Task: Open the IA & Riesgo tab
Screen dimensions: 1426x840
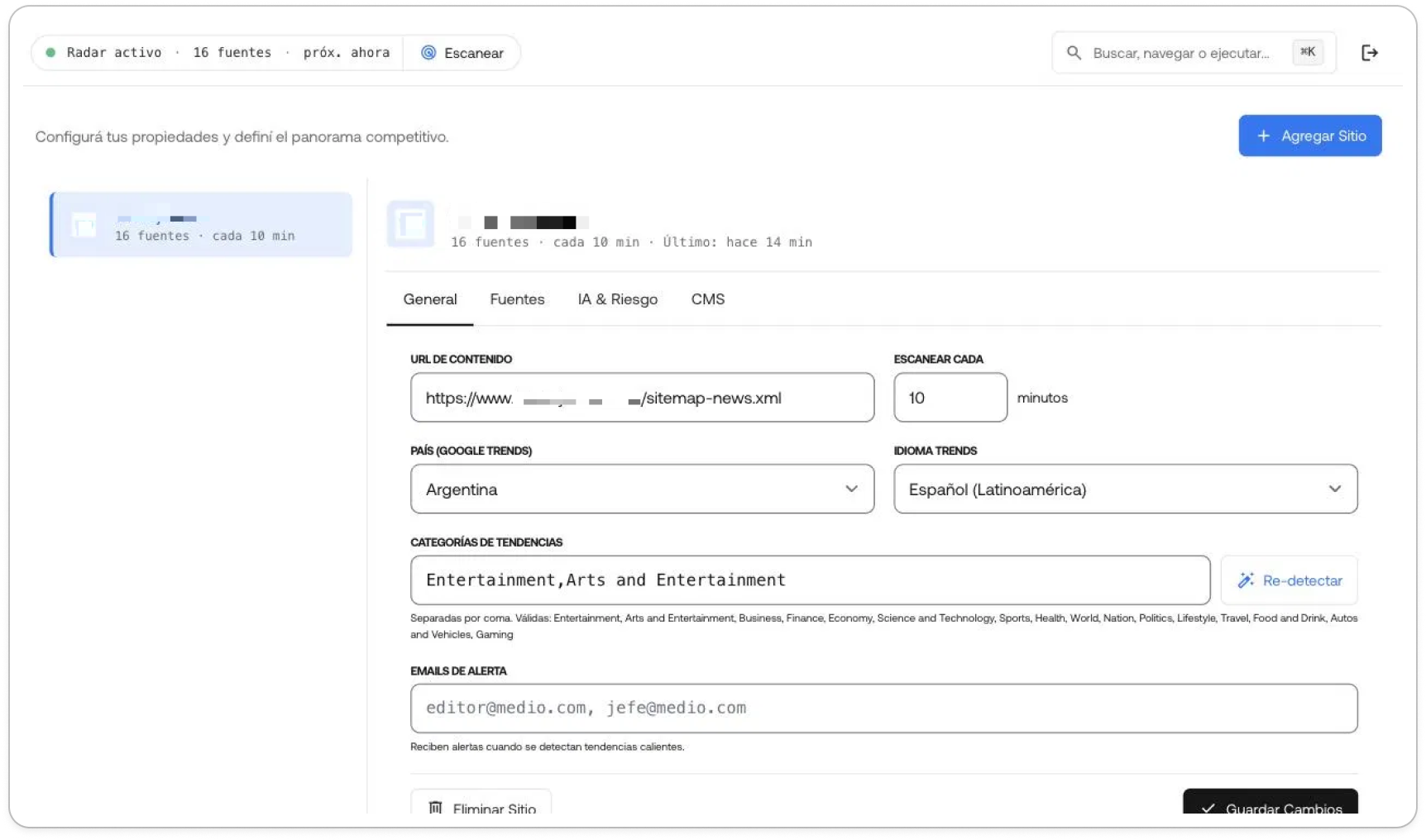Action: click(618, 299)
